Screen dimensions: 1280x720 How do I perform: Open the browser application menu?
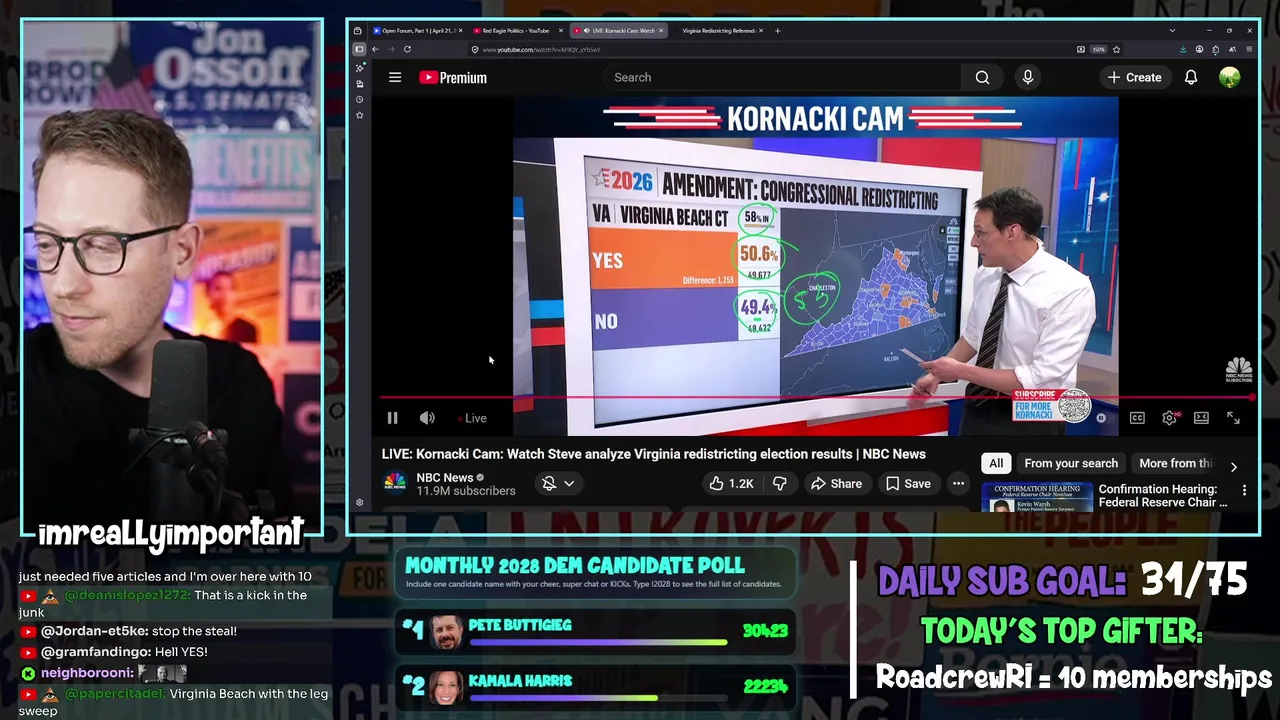pyautogui.click(x=1249, y=49)
